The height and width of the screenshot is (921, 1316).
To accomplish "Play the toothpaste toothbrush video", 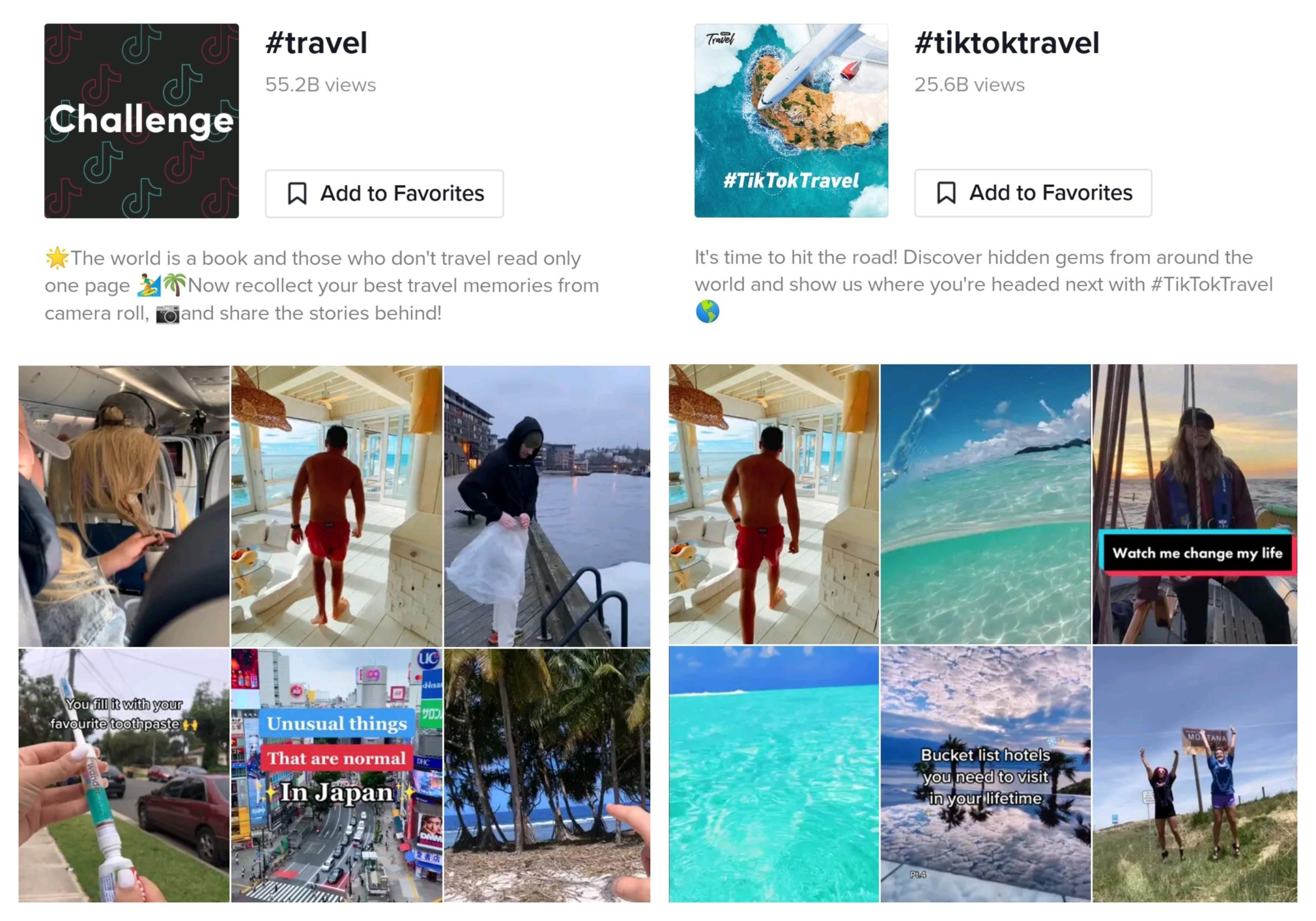I will pos(124,775).
